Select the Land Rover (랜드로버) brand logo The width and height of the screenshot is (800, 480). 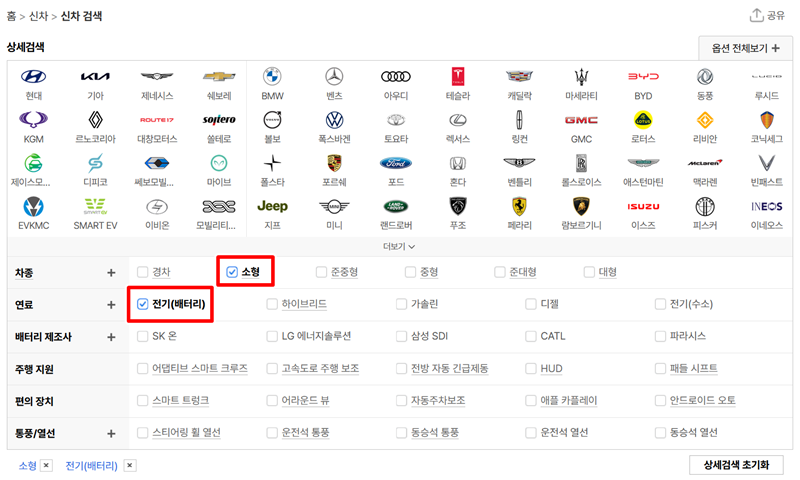tap(396, 207)
